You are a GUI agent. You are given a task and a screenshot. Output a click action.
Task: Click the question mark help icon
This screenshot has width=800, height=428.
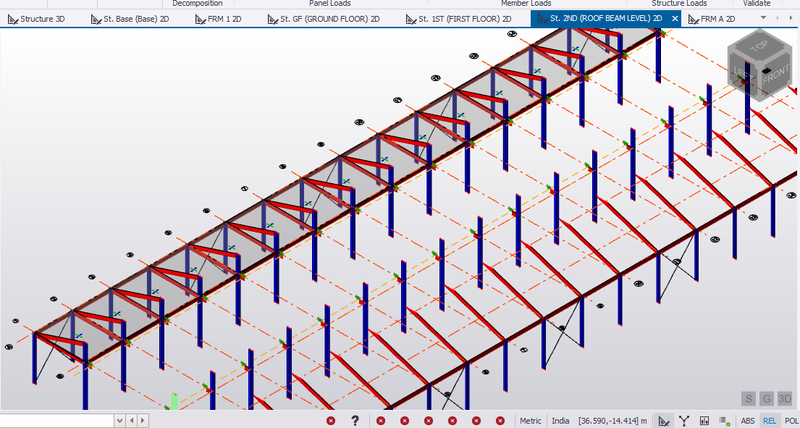pos(355,421)
